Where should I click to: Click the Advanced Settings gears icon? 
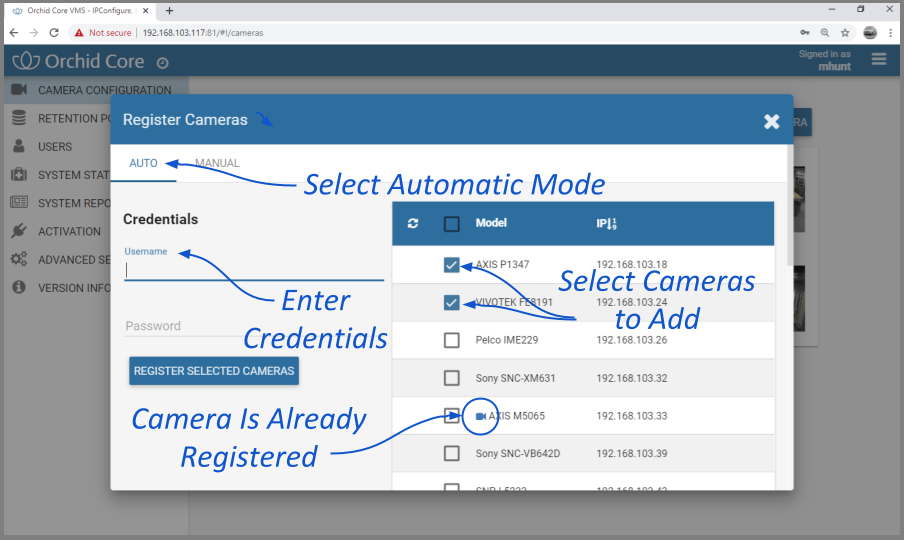click(x=19, y=259)
